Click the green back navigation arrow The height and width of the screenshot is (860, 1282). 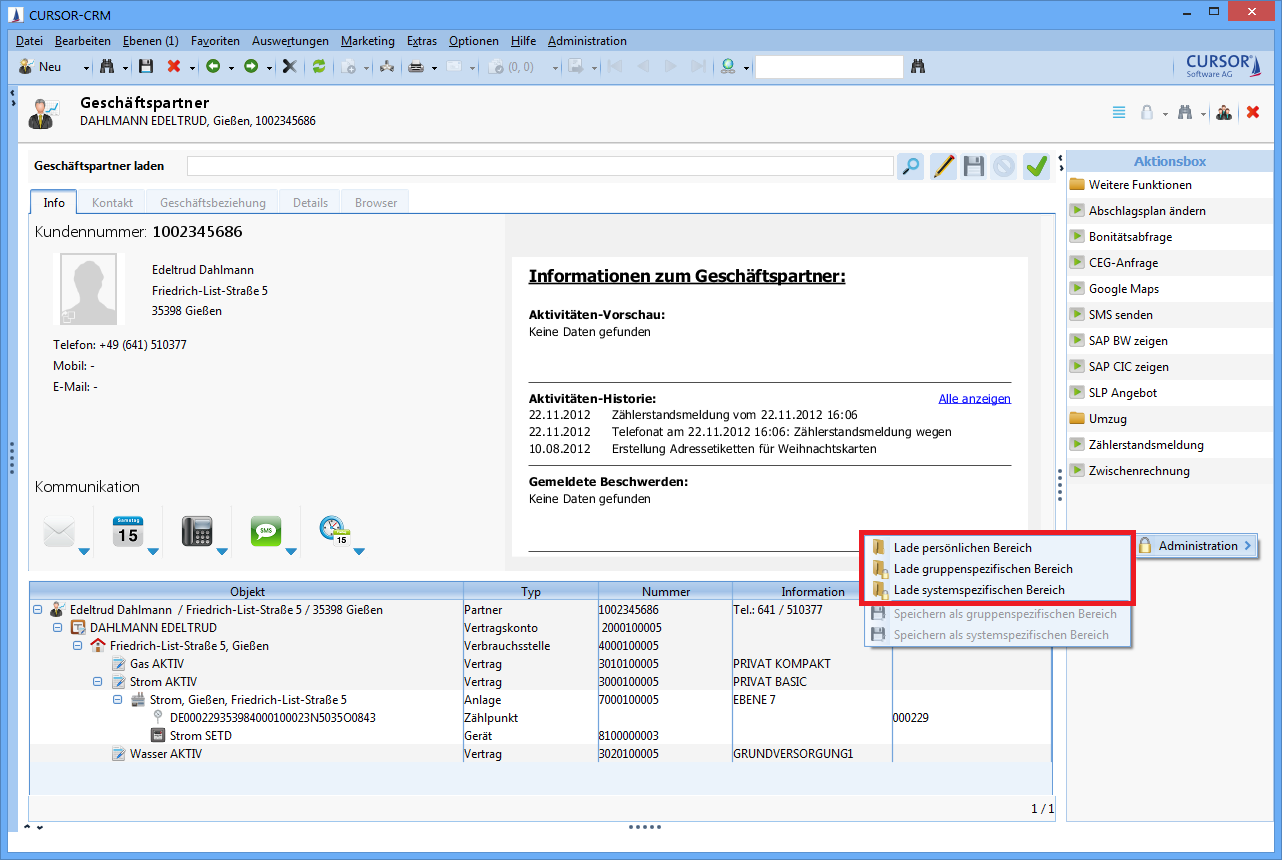(x=213, y=67)
